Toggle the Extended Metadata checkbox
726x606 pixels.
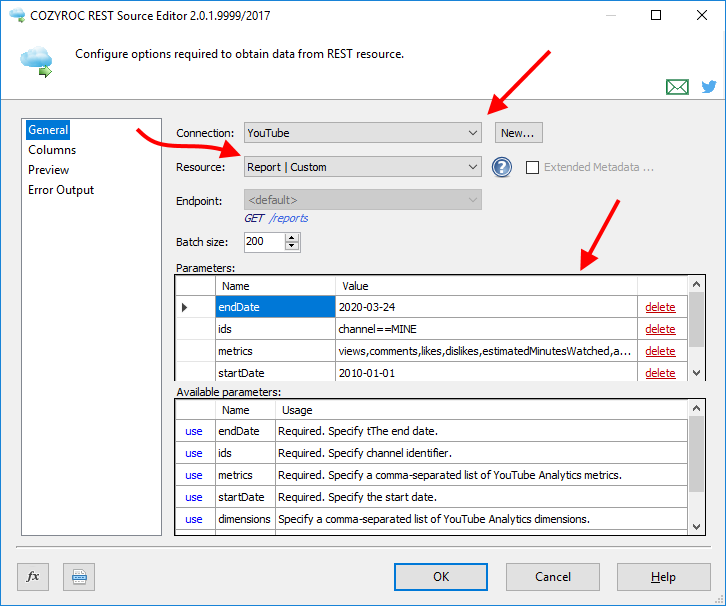532,167
